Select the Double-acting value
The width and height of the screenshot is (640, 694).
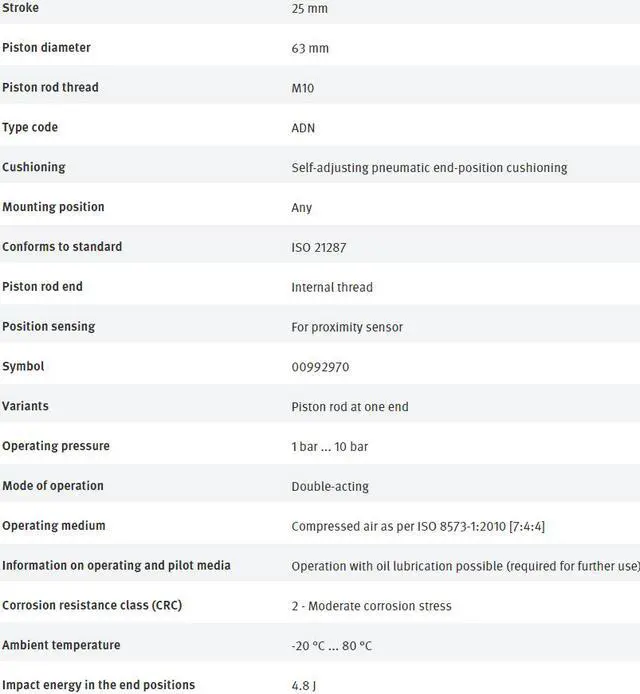[x=330, y=486]
